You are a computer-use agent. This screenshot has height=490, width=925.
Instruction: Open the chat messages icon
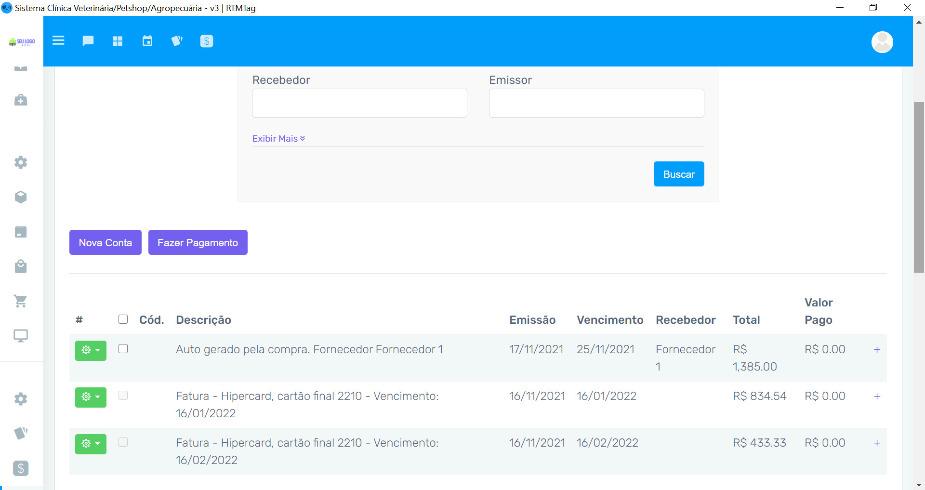pos(88,41)
